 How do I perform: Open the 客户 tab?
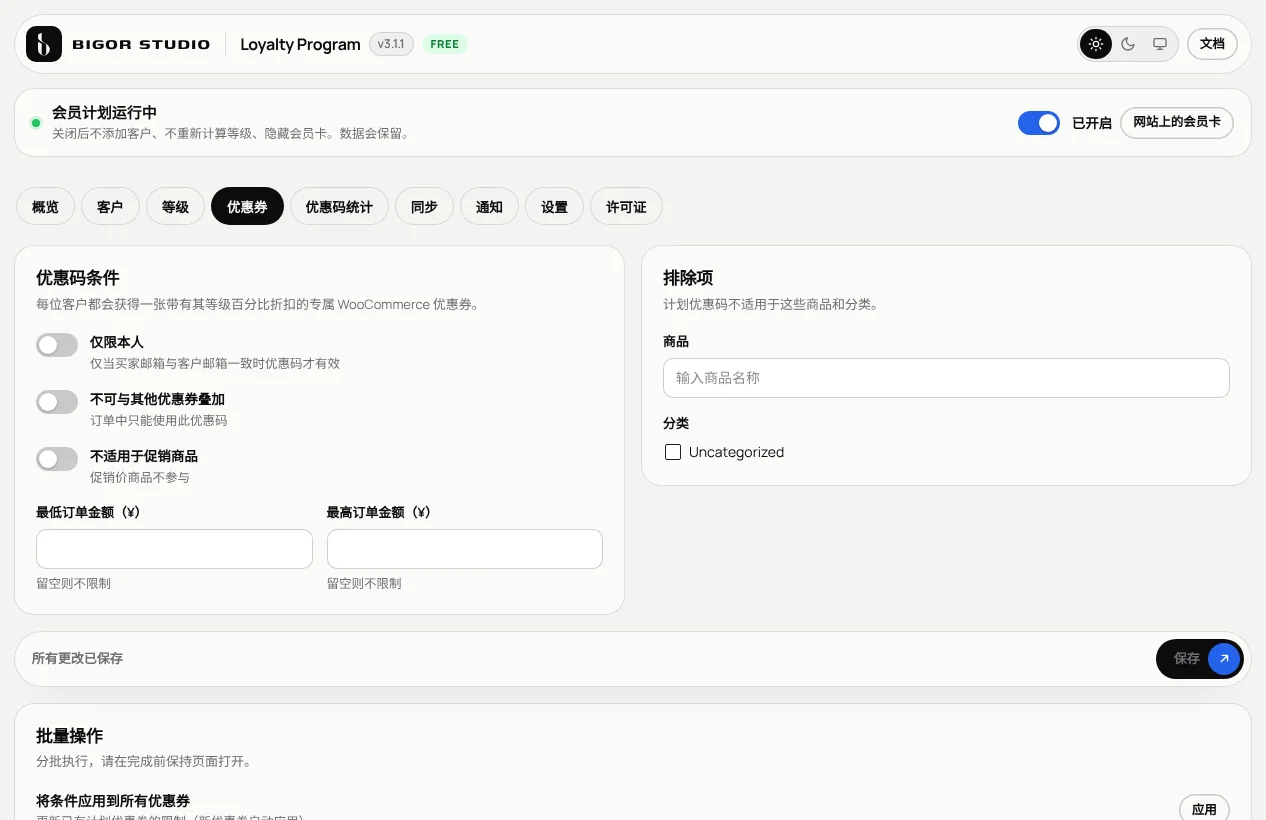tap(110, 207)
